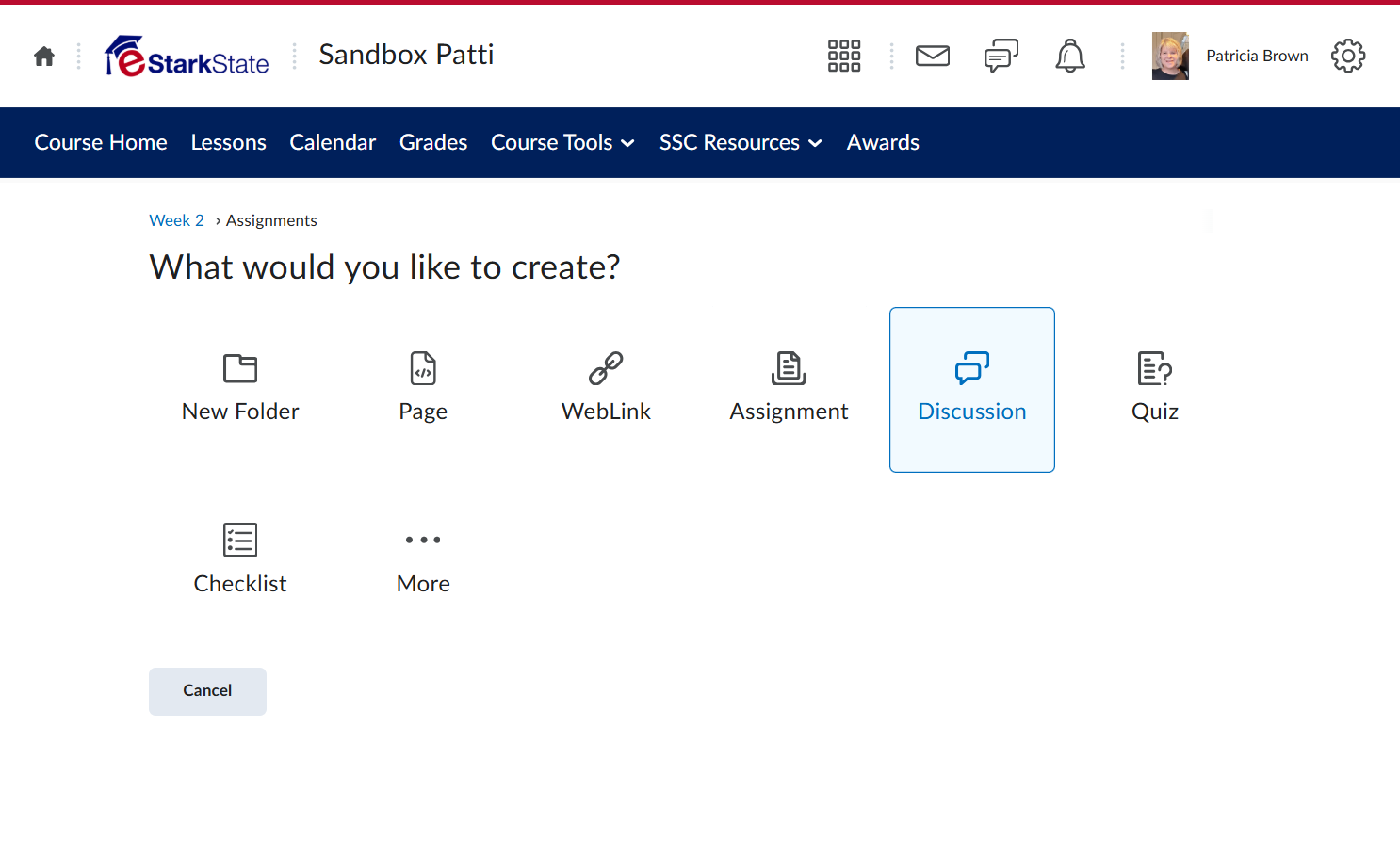The width and height of the screenshot is (1400, 856).
Task: Open the Calendar navbar item
Action: 333,142
